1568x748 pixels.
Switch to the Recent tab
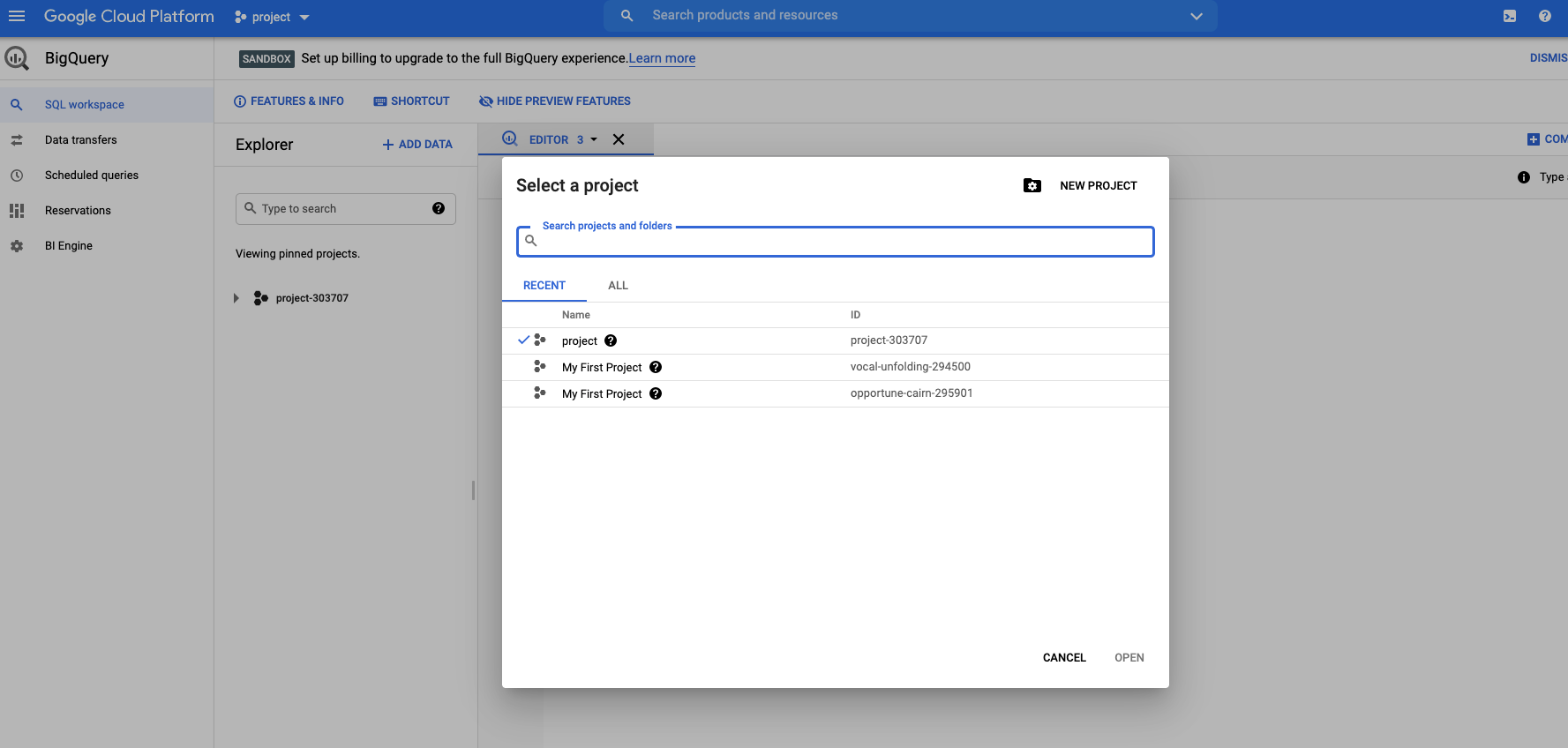point(544,286)
